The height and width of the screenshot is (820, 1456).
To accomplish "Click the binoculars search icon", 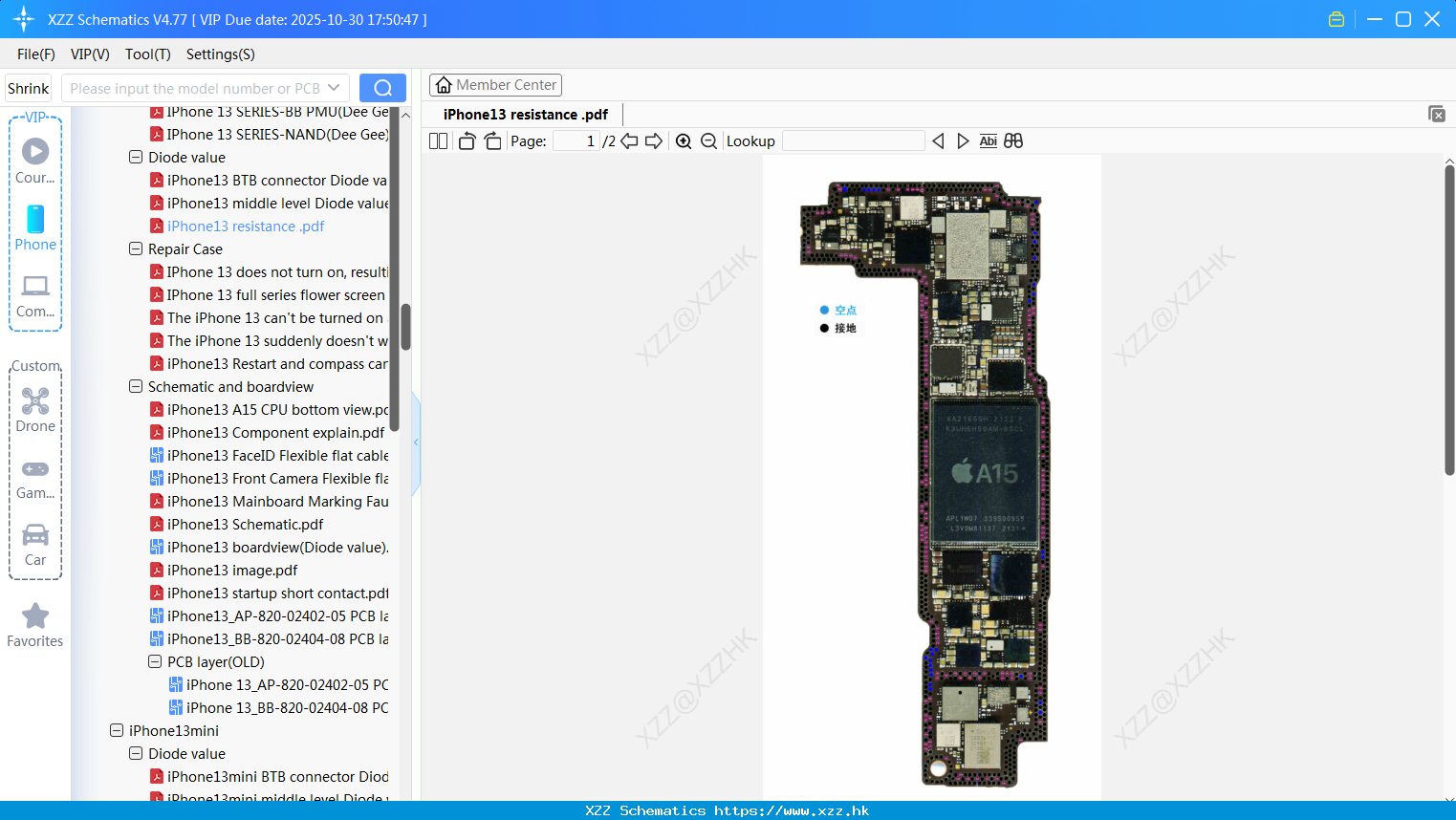I will pos(1013,140).
